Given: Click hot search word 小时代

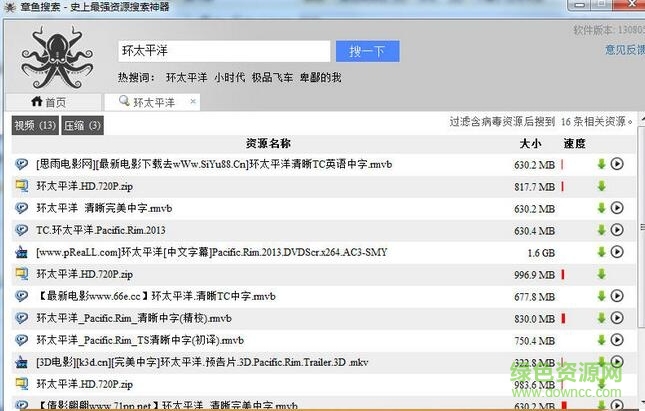Looking at the screenshot, I should tap(229, 77).
